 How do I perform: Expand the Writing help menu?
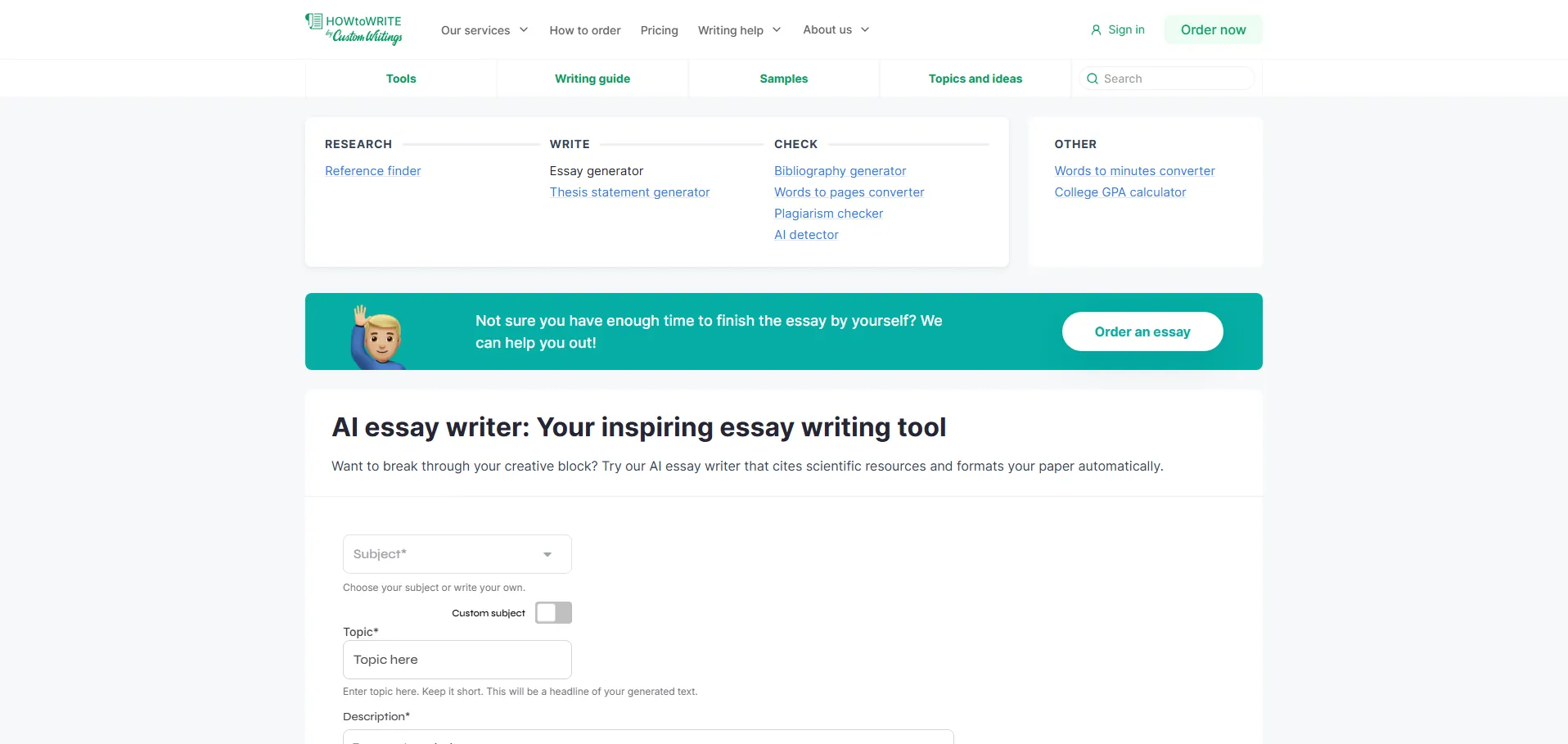pyautogui.click(x=739, y=30)
